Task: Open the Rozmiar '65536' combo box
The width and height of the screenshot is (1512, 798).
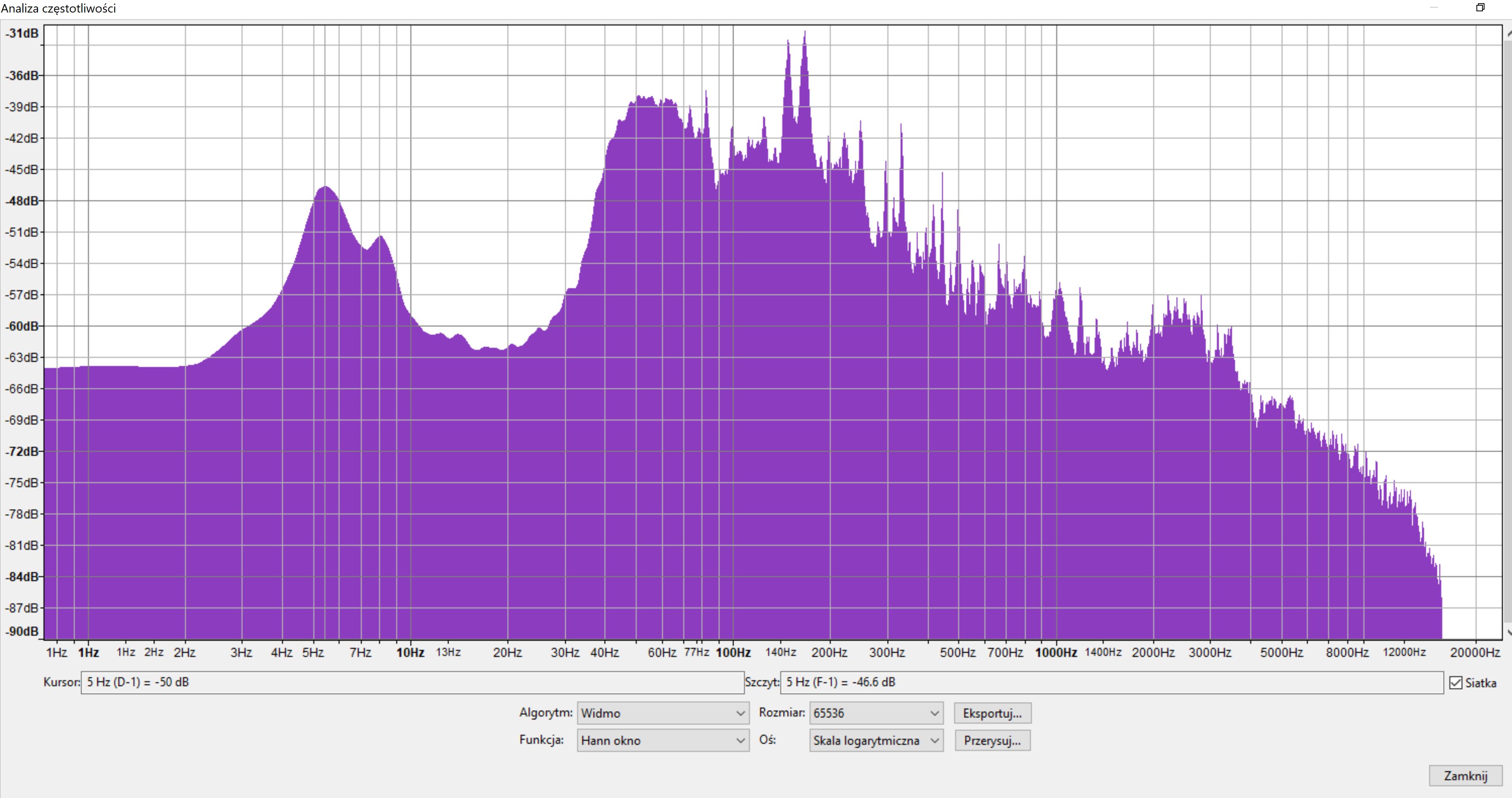Action: [876, 714]
